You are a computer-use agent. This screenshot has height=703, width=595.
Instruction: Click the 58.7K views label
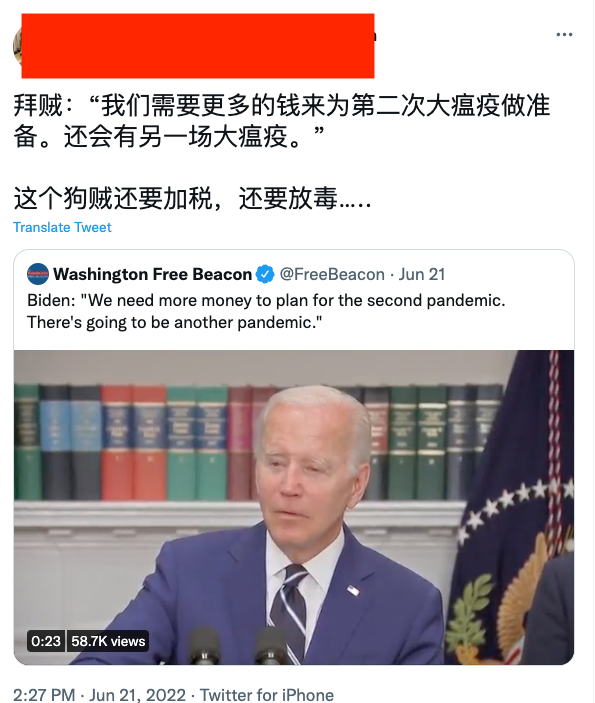[x=108, y=641]
